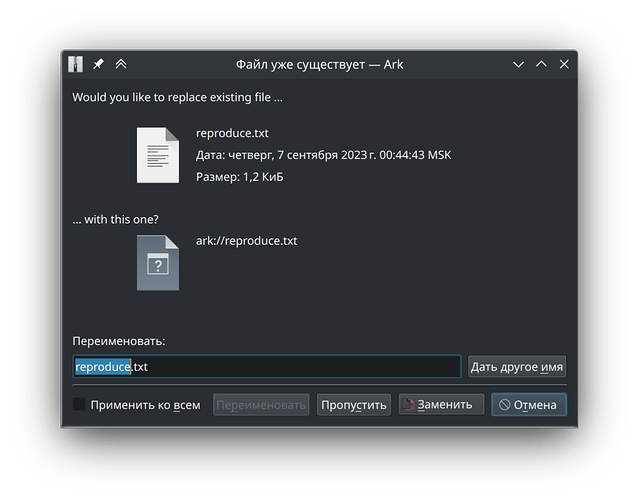Click the Ark app icon in title bar

75,64
